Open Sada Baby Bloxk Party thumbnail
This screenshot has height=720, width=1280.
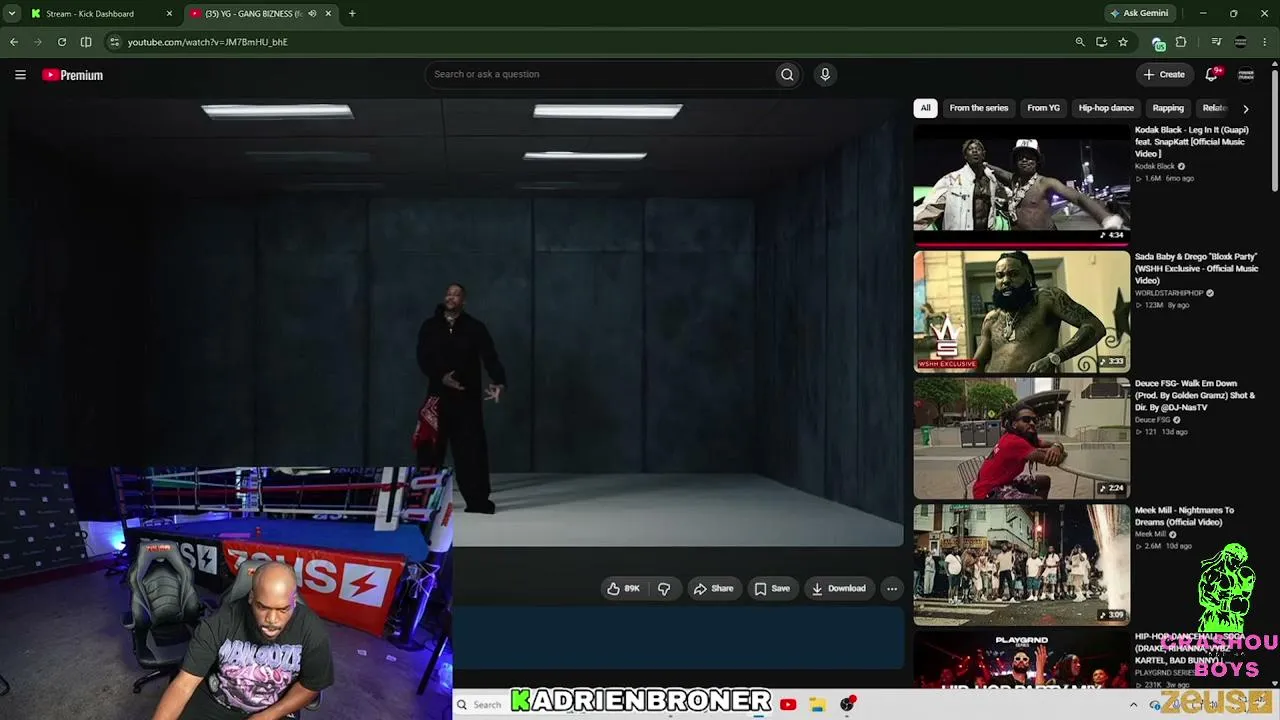tap(1021, 311)
